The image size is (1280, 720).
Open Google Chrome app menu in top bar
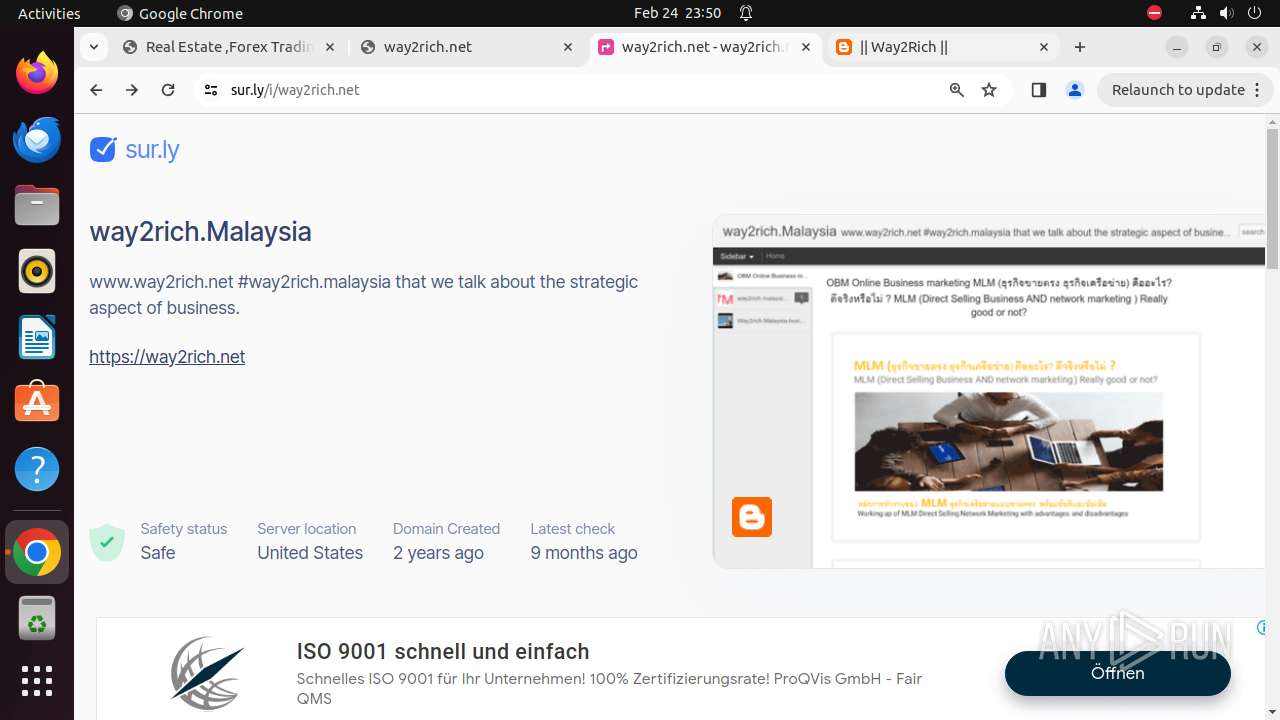[180, 13]
